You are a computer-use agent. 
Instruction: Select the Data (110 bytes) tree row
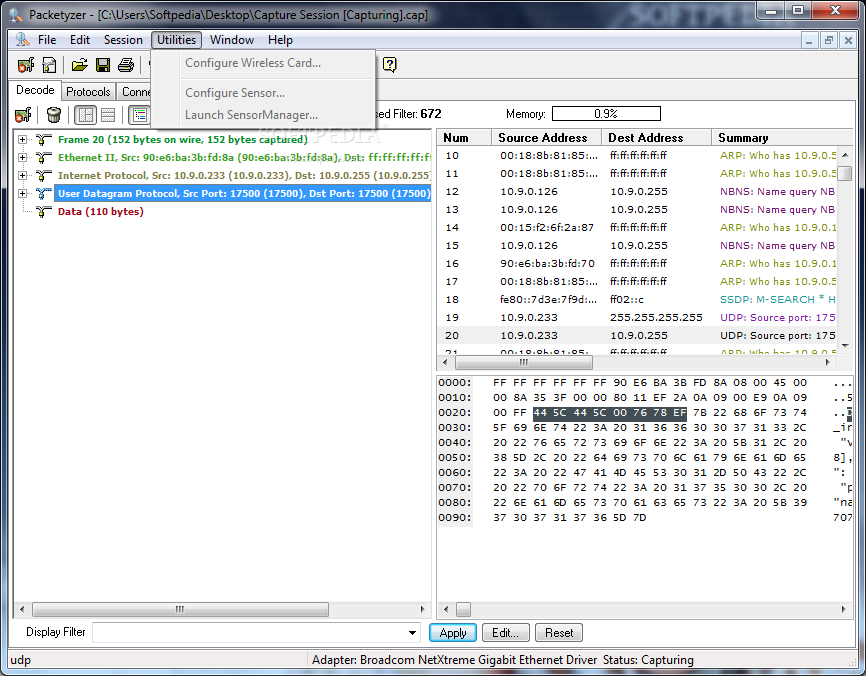101,212
